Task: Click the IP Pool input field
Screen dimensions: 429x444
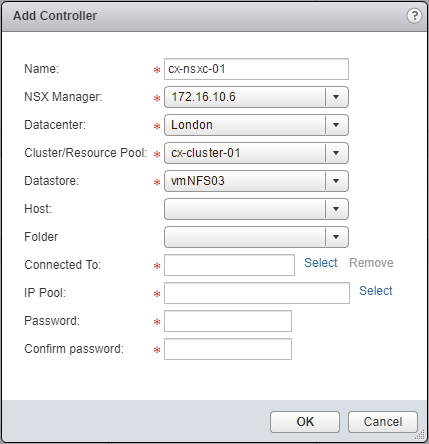Action: (257, 293)
